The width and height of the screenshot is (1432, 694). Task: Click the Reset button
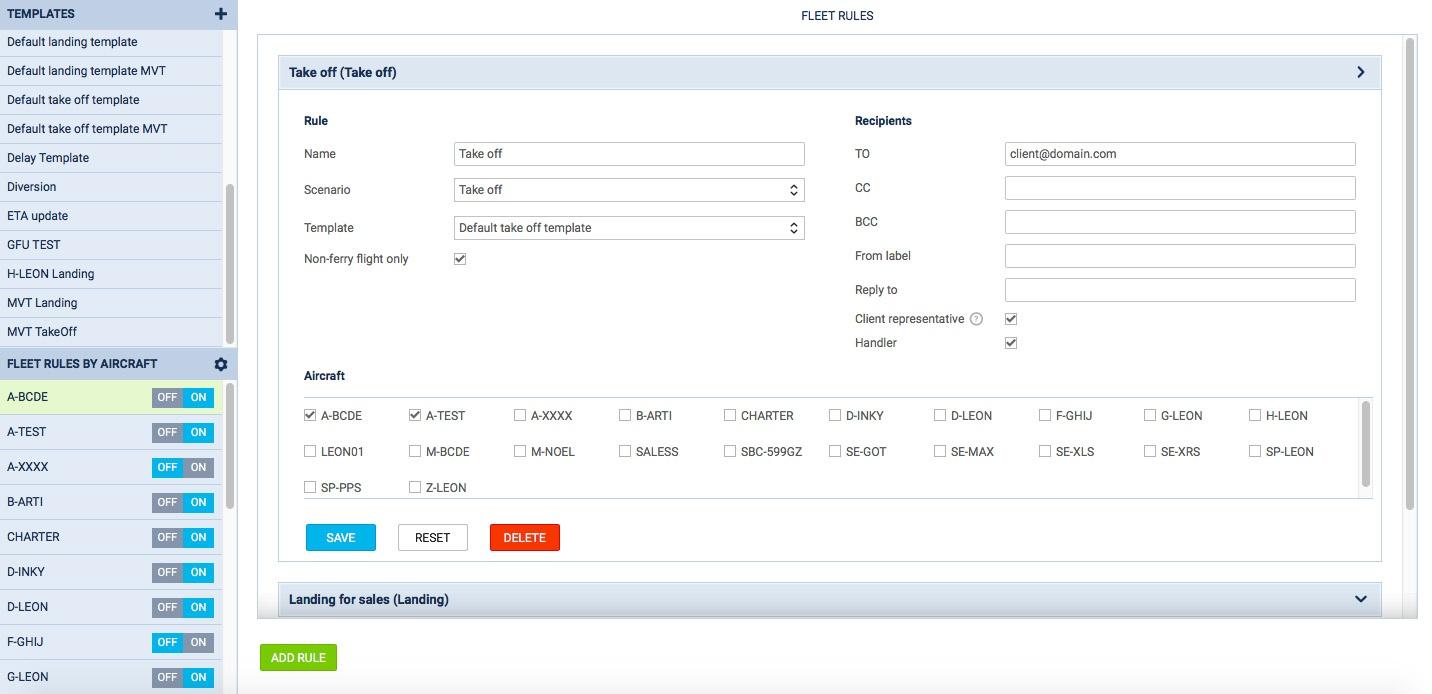[432, 537]
